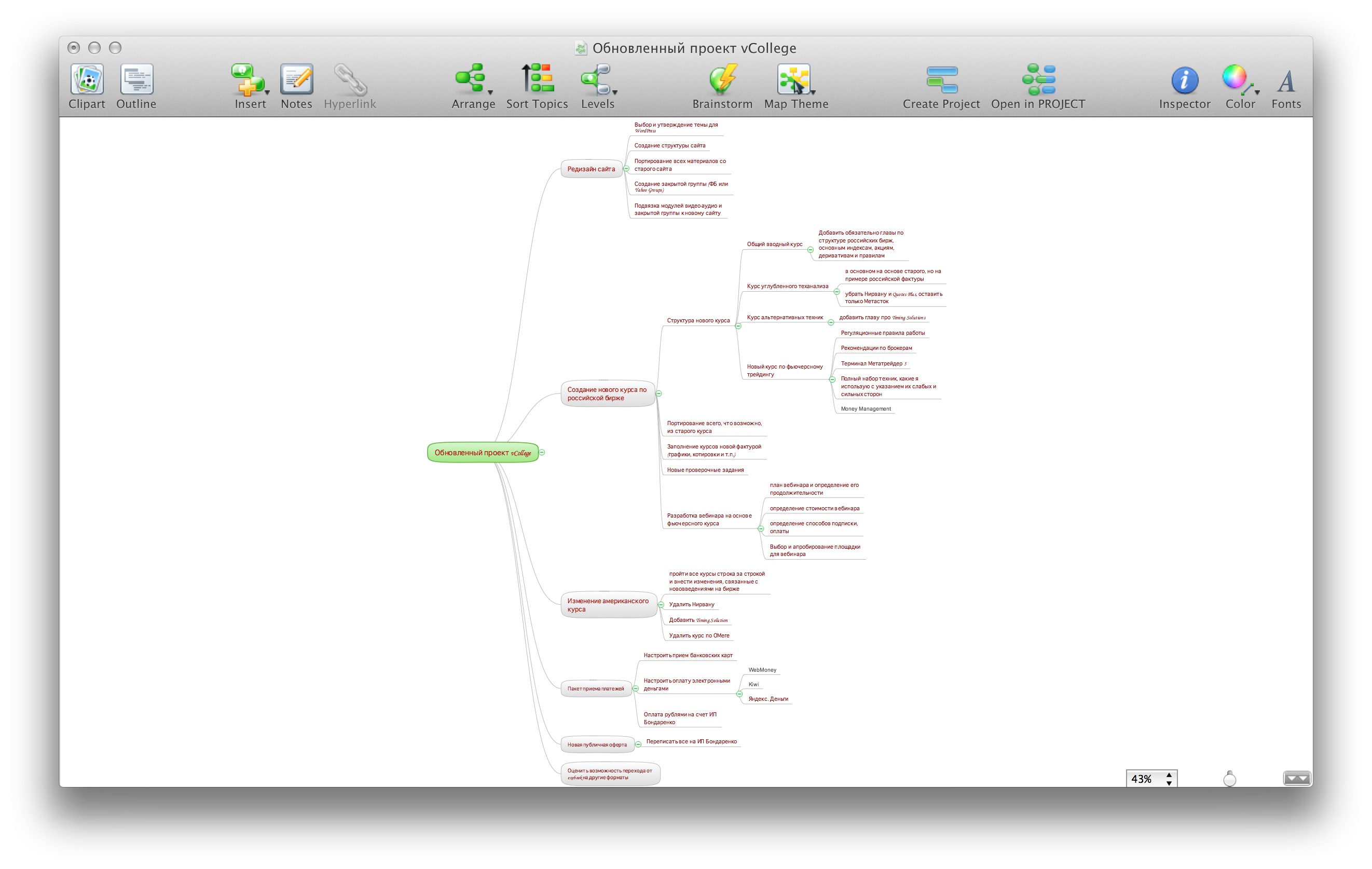Open the Clipart library
The width and height of the screenshot is (1372, 869).
[x=87, y=79]
